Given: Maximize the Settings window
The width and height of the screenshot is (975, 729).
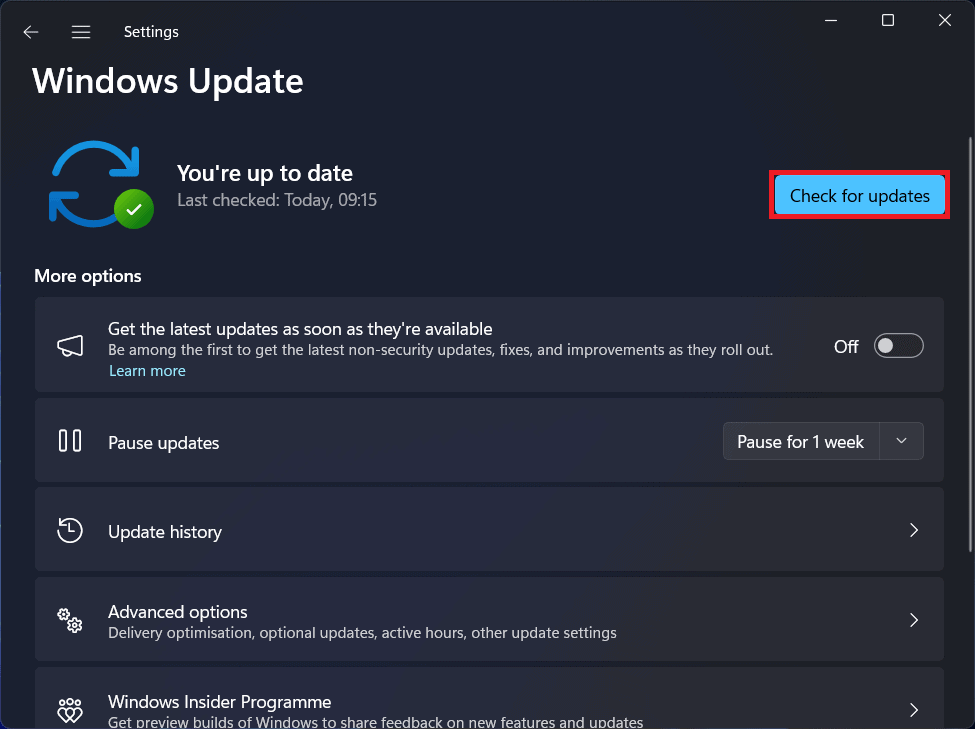Looking at the screenshot, I should point(888,21).
